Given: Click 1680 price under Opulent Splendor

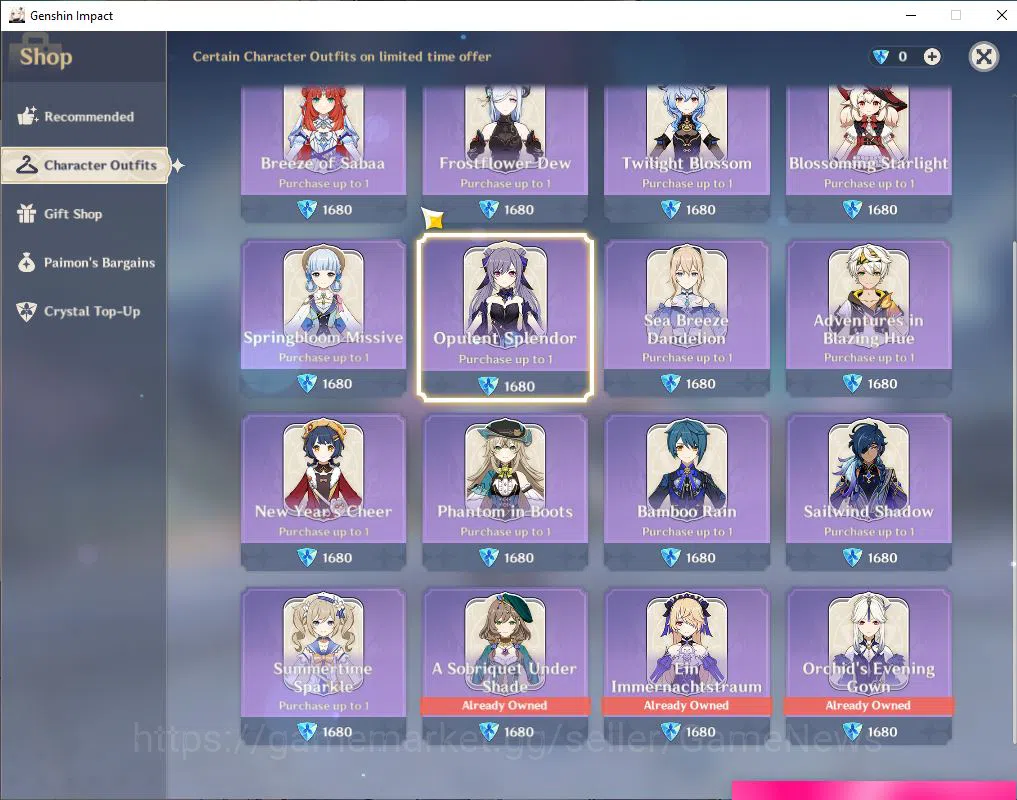Looking at the screenshot, I should 520,386.
